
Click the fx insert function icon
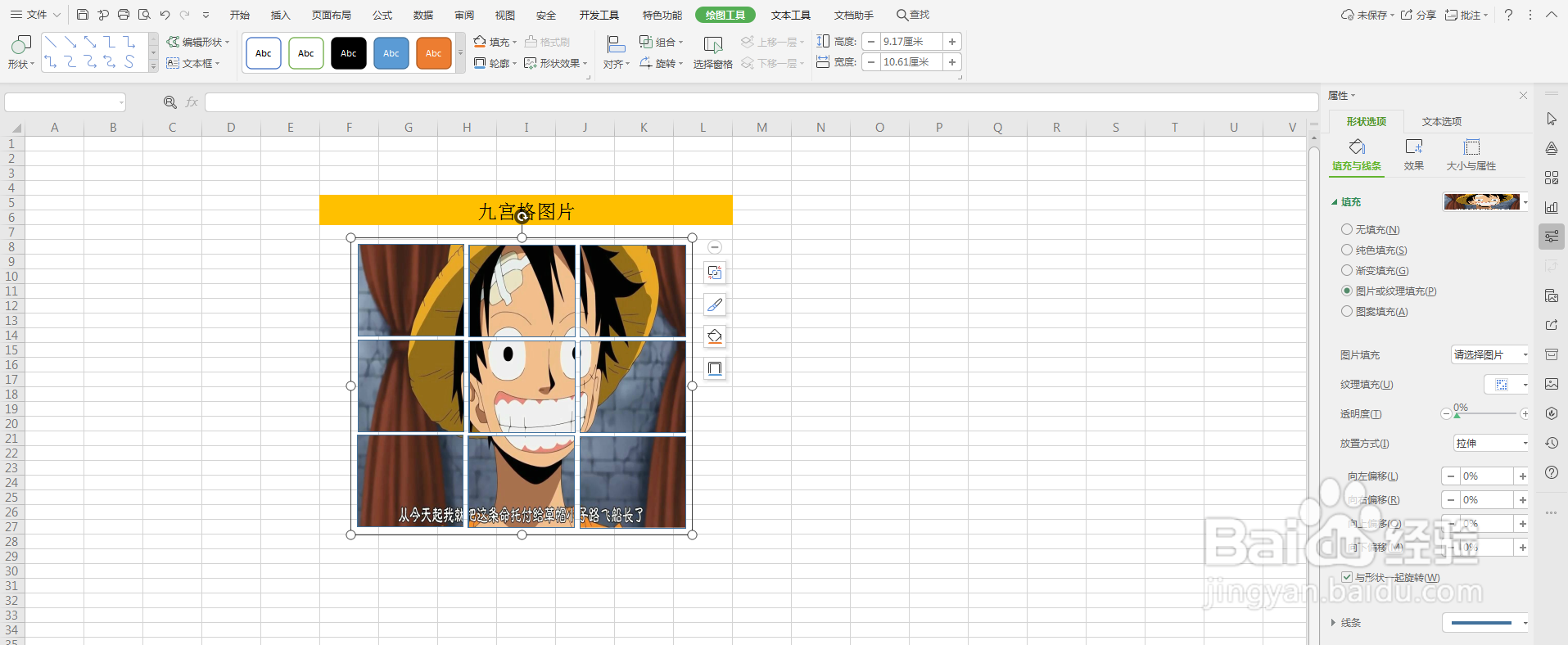click(192, 102)
